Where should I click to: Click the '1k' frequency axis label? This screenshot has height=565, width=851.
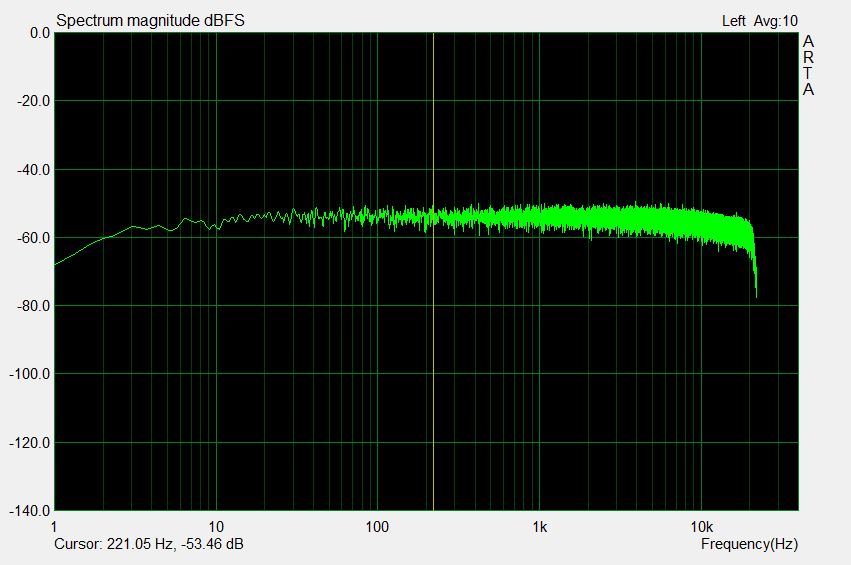[540, 527]
